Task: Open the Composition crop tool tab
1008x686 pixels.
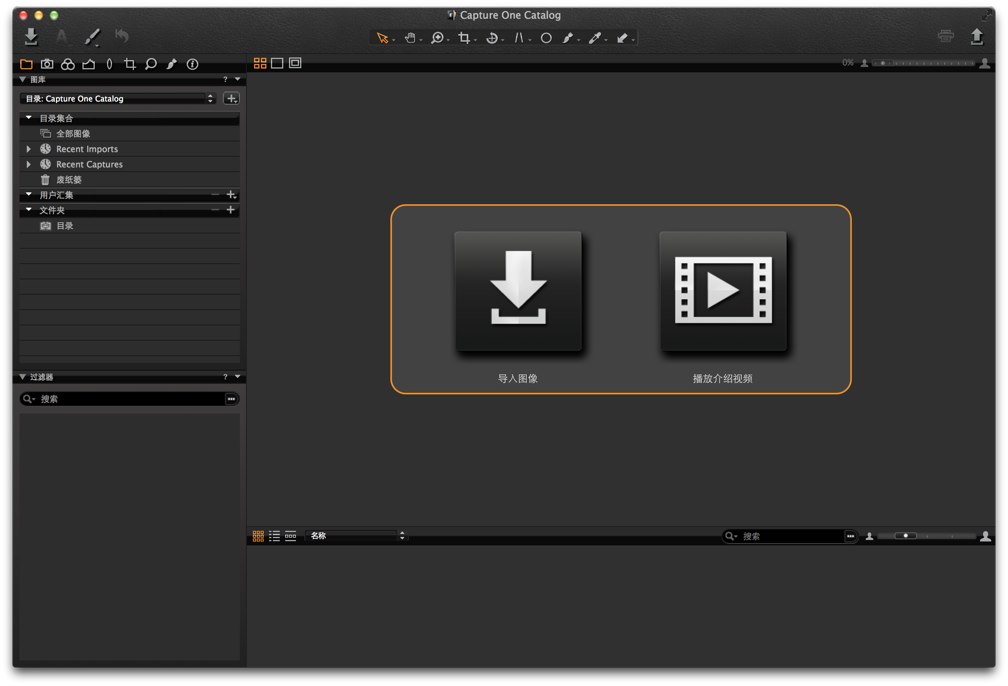Action: (x=130, y=64)
